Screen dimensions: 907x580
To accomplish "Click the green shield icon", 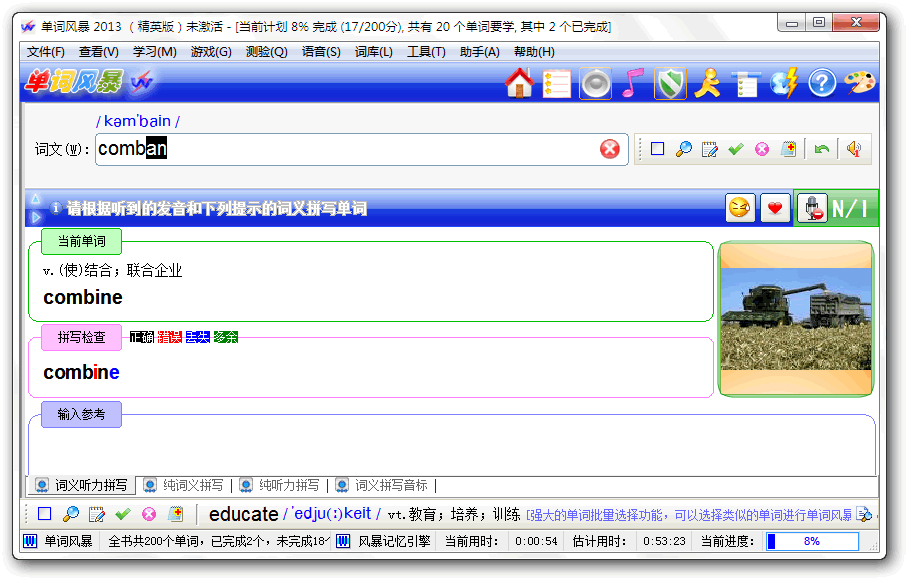I will pos(670,84).
